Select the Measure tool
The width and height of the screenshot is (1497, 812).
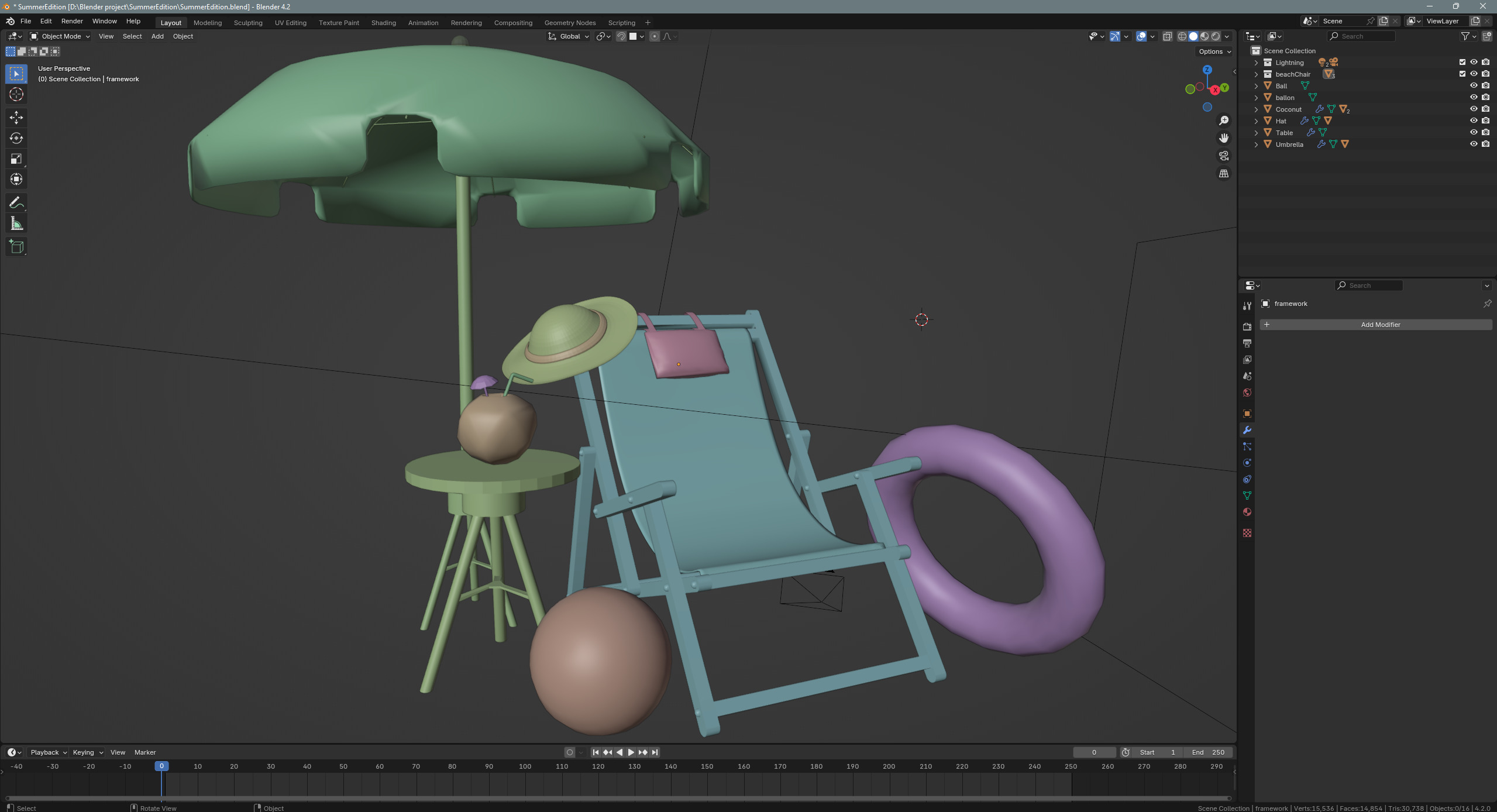click(x=16, y=223)
